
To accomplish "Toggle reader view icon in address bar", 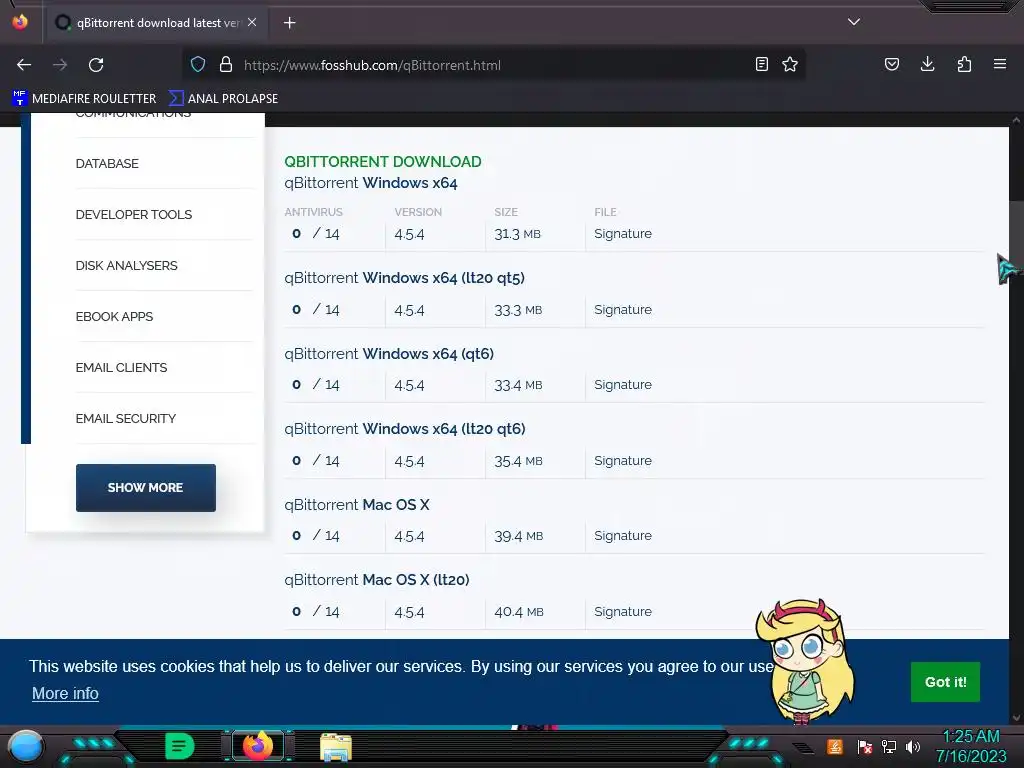I will [761, 64].
